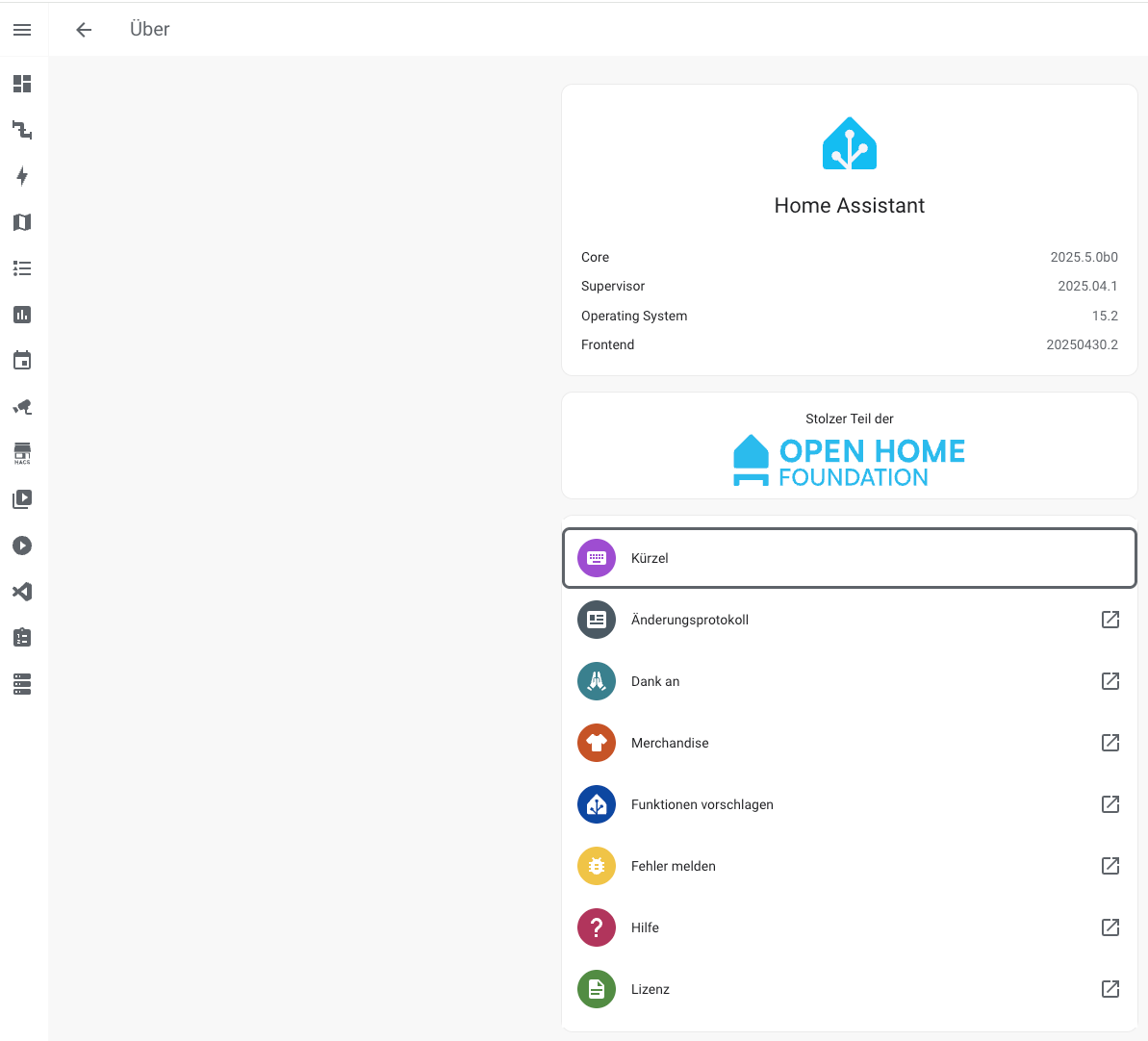Open the Map icon in the sidebar
This screenshot has width=1148, height=1041.
click(x=22, y=222)
